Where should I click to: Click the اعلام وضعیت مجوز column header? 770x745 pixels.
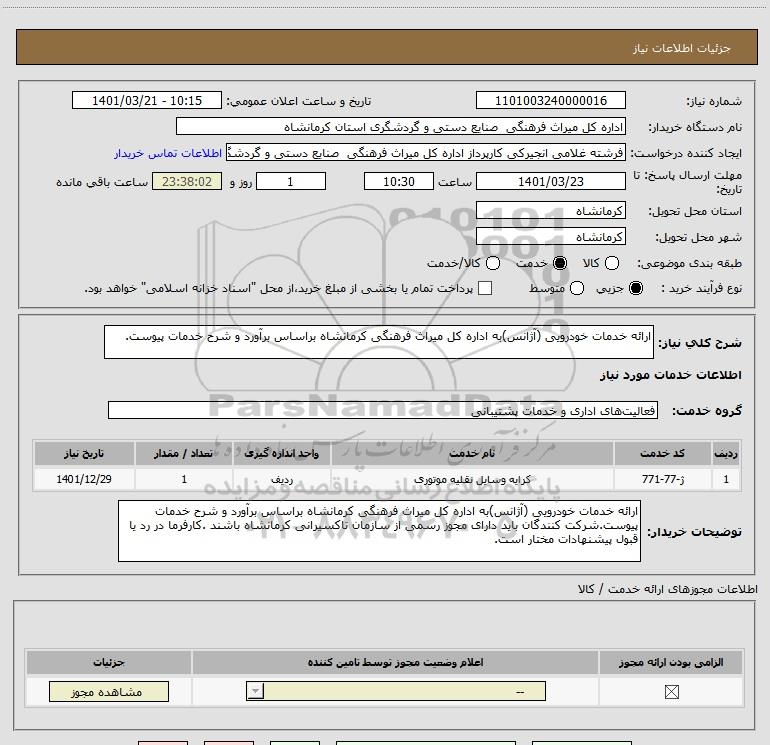[x=395, y=662]
